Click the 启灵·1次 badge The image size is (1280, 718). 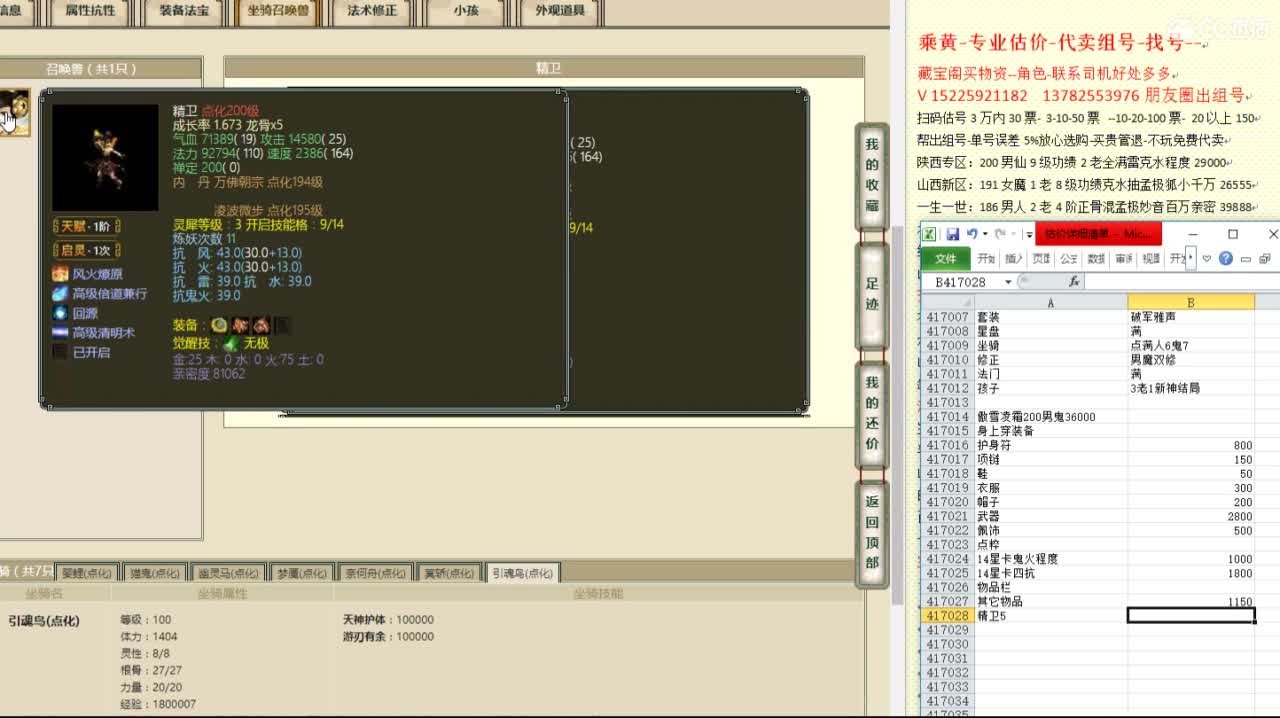[x=87, y=250]
